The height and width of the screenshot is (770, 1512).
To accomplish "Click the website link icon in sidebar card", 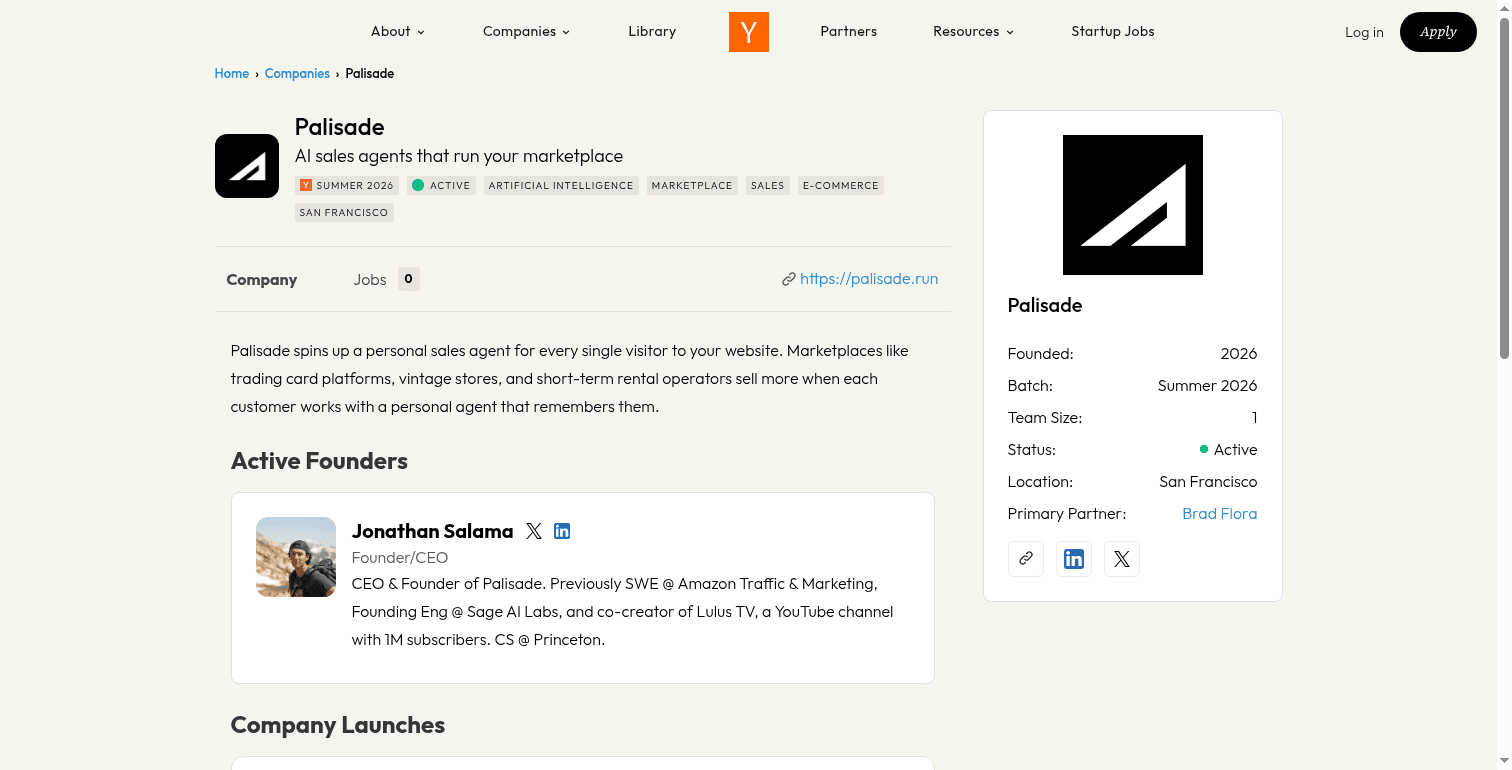I will pyautogui.click(x=1026, y=559).
